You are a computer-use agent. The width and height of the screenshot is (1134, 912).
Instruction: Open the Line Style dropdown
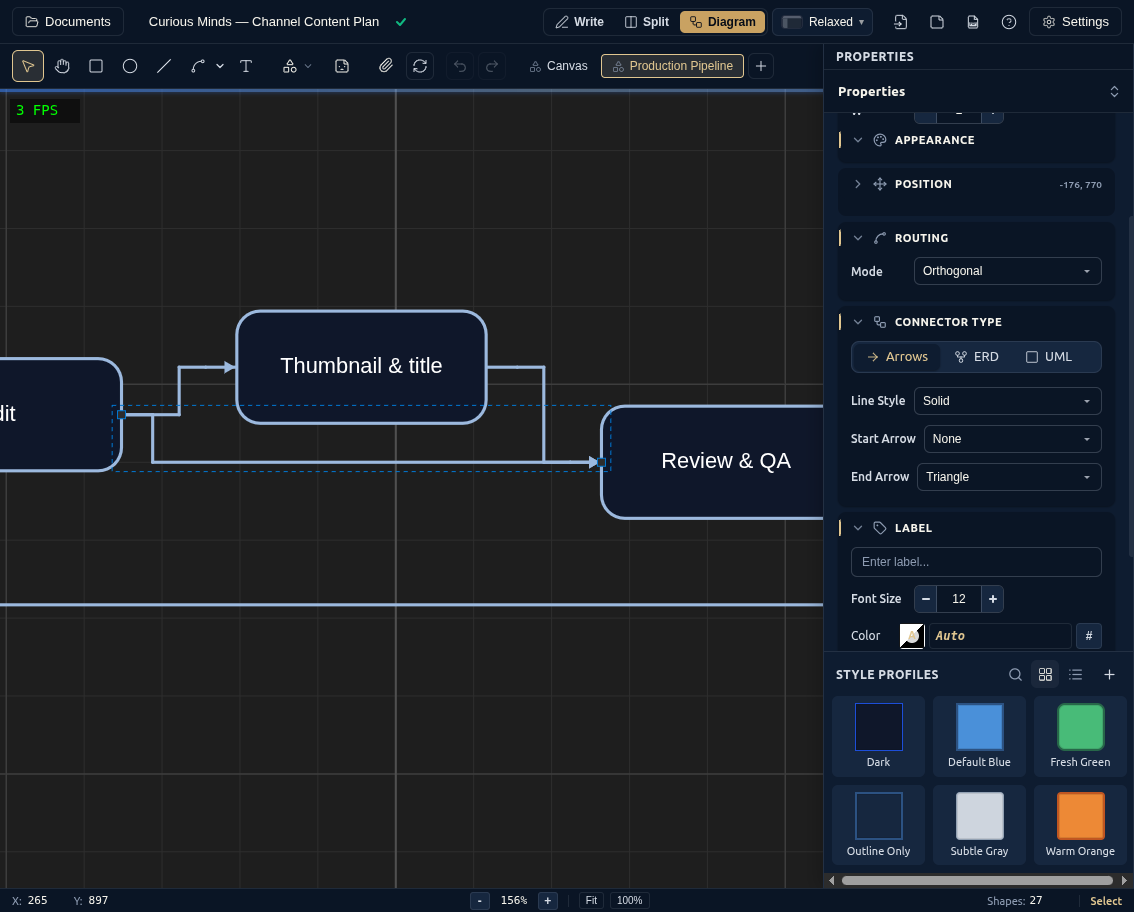[x=1007, y=401]
